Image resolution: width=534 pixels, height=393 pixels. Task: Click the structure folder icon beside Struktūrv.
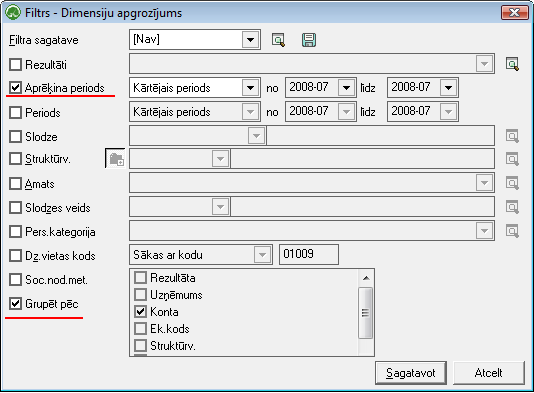(x=116, y=159)
